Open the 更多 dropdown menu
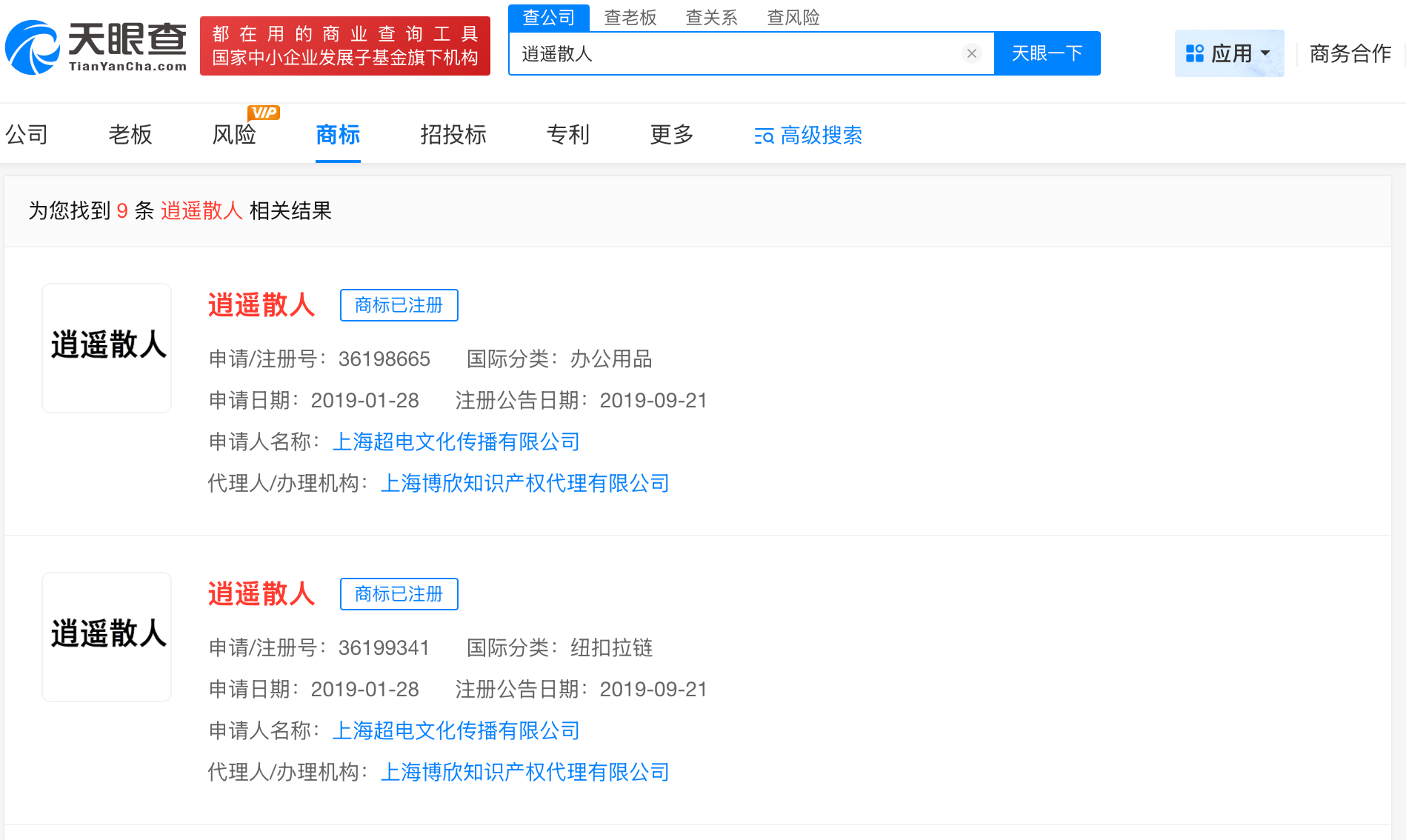The height and width of the screenshot is (840, 1406). 670,136
